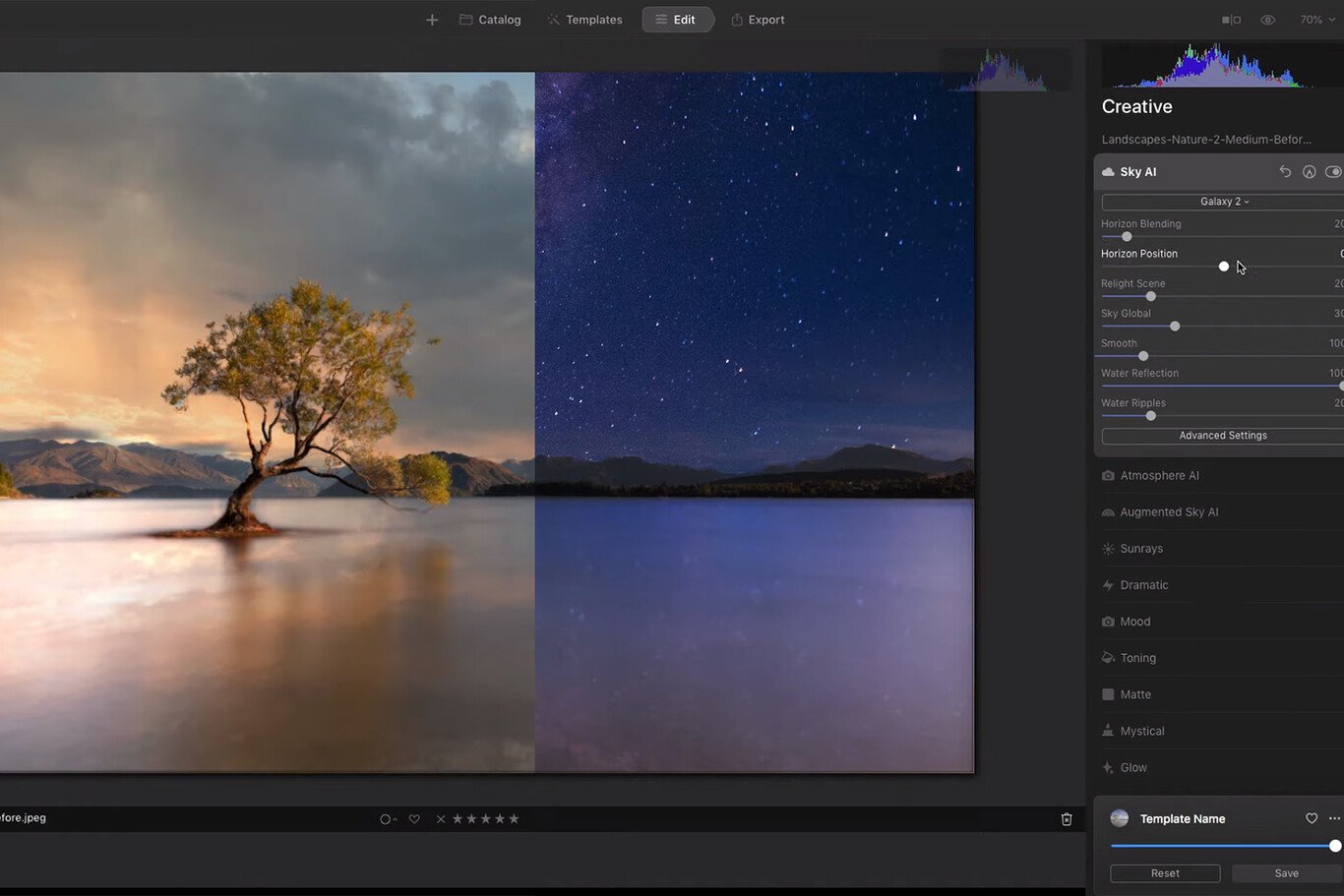Screen dimensions: 1344x896
Task: Delete photo with trash icon
Action: (1067, 819)
